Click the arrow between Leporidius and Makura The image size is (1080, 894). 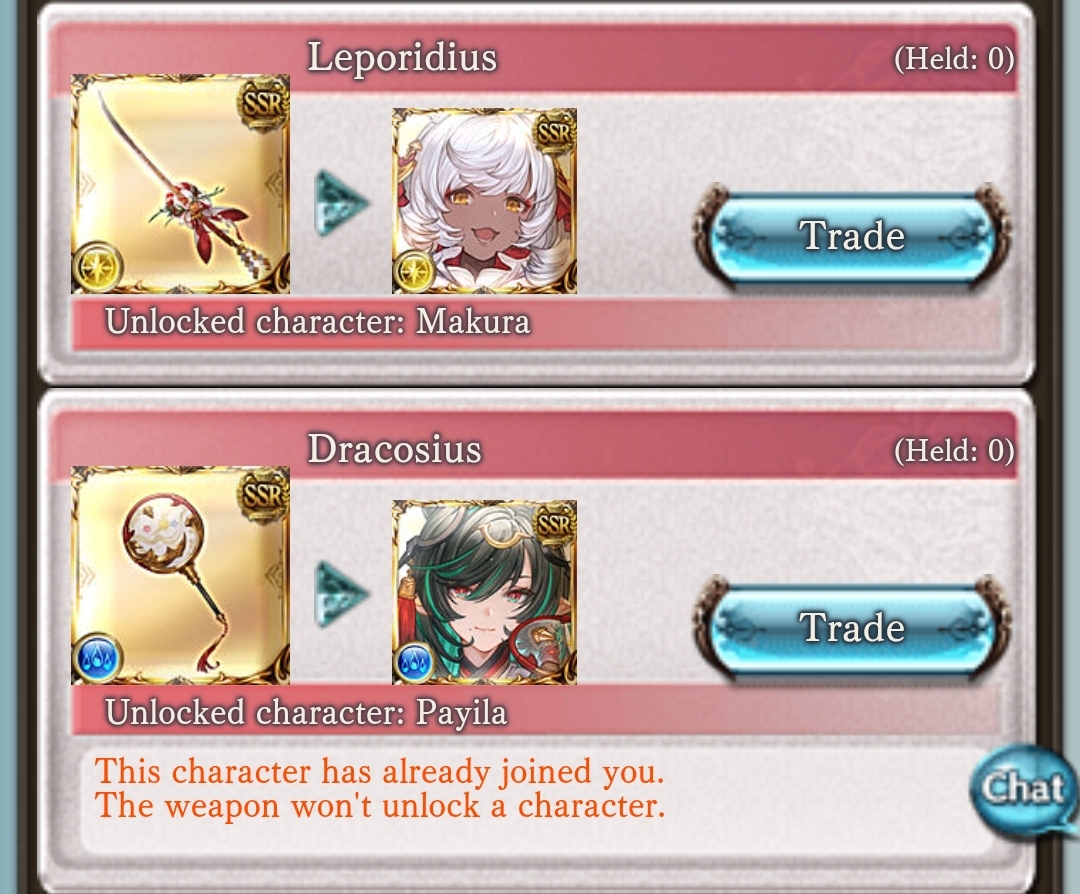(x=342, y=204)
